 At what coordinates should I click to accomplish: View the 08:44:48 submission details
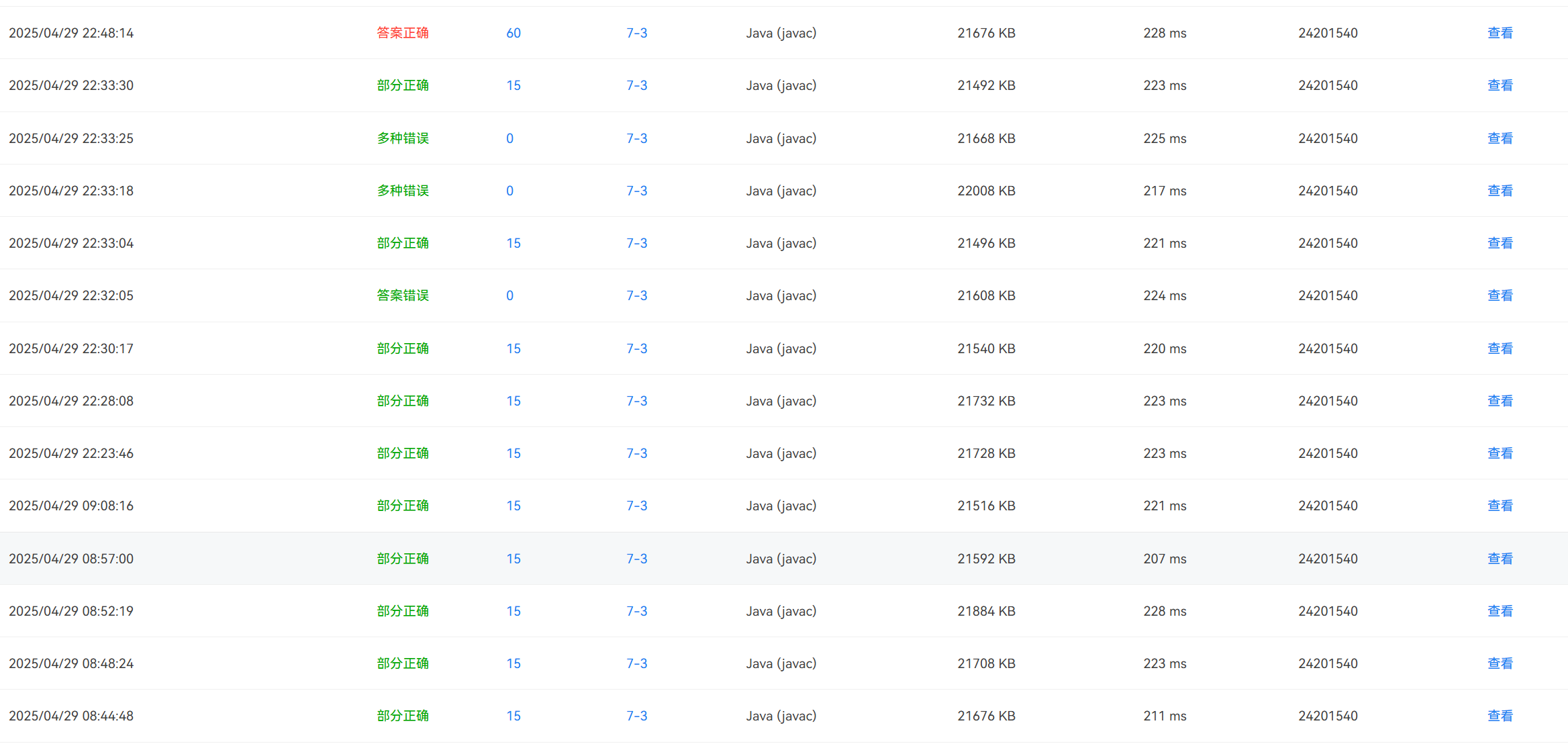coord(1500,716)
